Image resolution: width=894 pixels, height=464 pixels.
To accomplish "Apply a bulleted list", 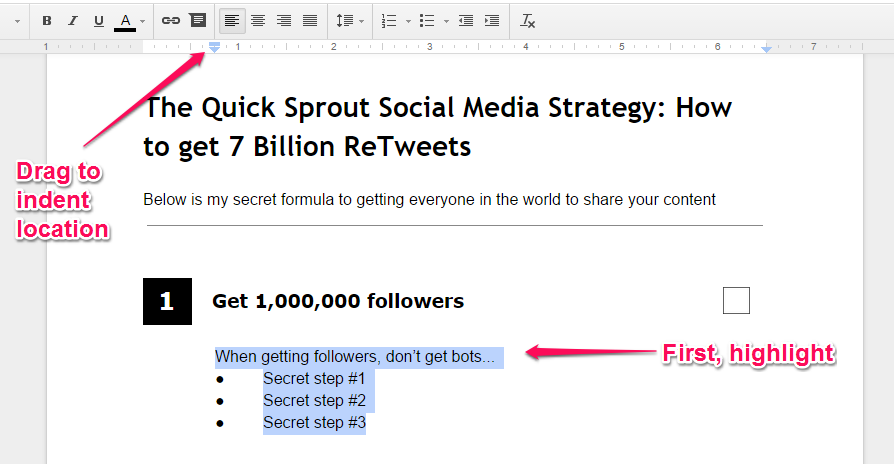I will click(x=427, y=21).
